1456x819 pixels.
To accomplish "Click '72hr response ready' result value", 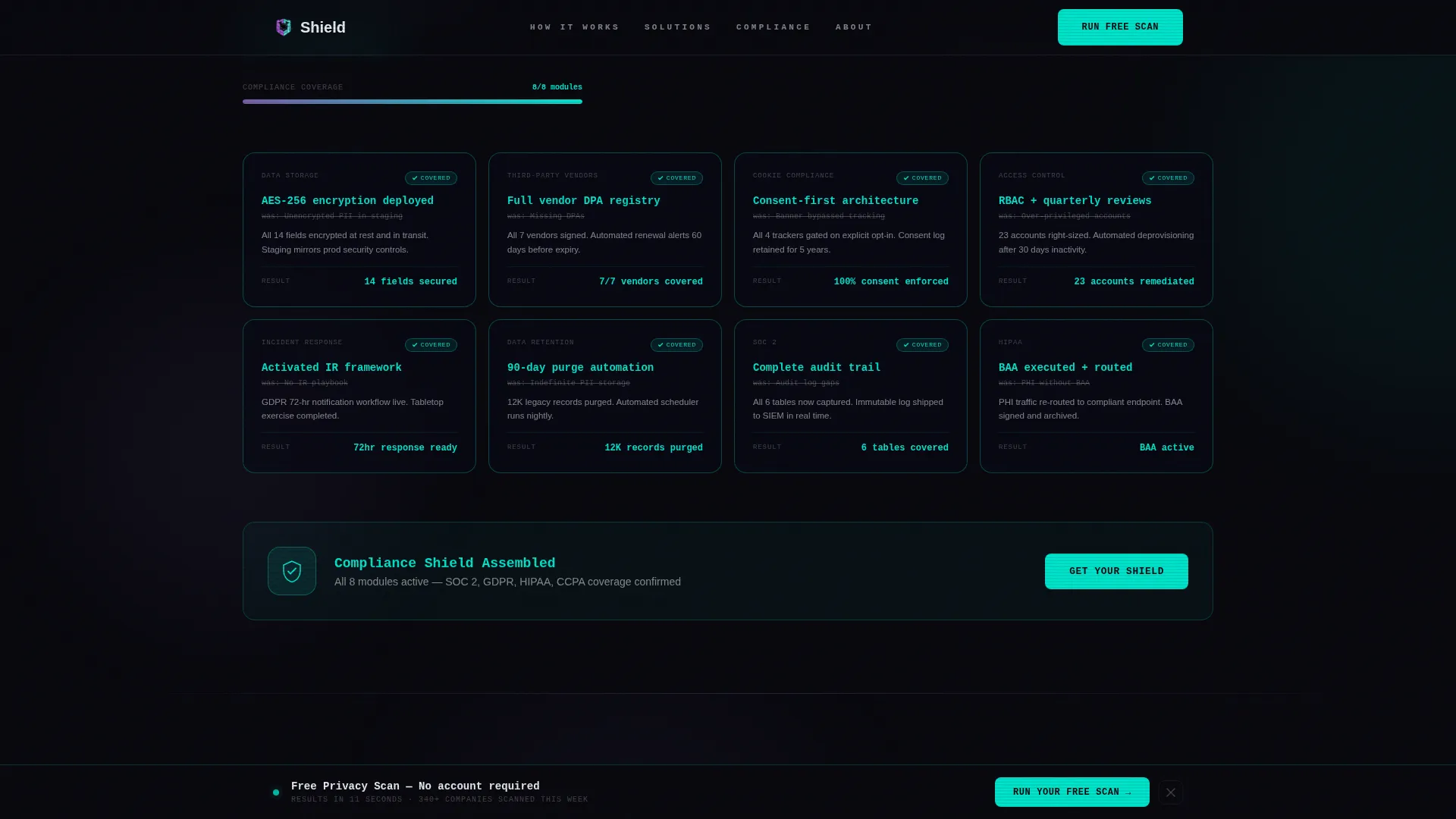I will (x=405, y=448).
